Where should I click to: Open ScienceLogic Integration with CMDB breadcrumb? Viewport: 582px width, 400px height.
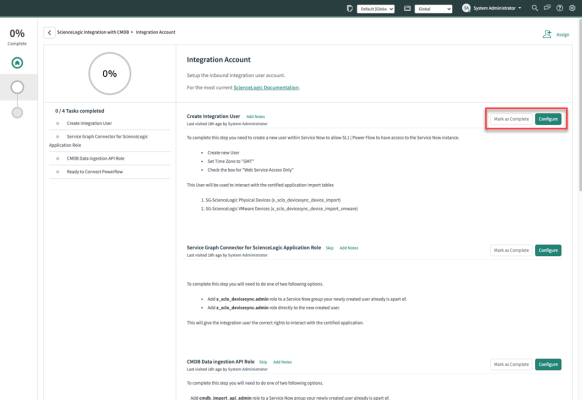tap(93, 32)
